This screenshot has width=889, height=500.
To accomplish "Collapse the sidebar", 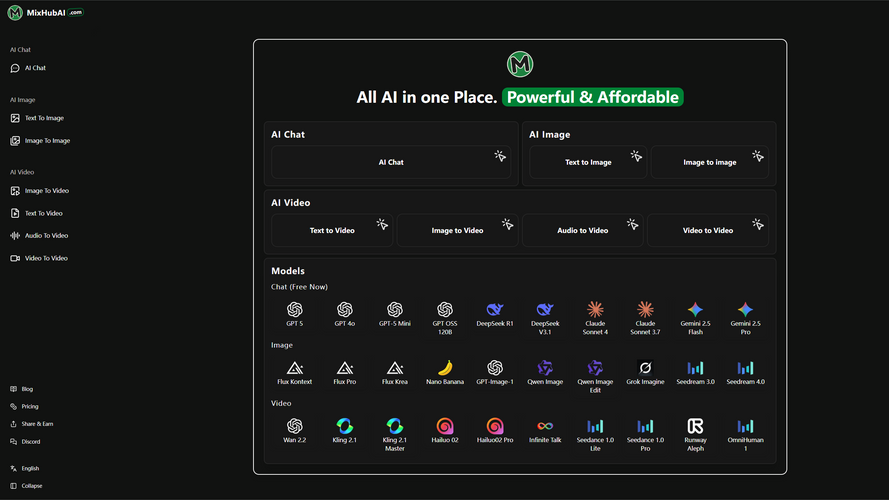I will click(26, 486).
